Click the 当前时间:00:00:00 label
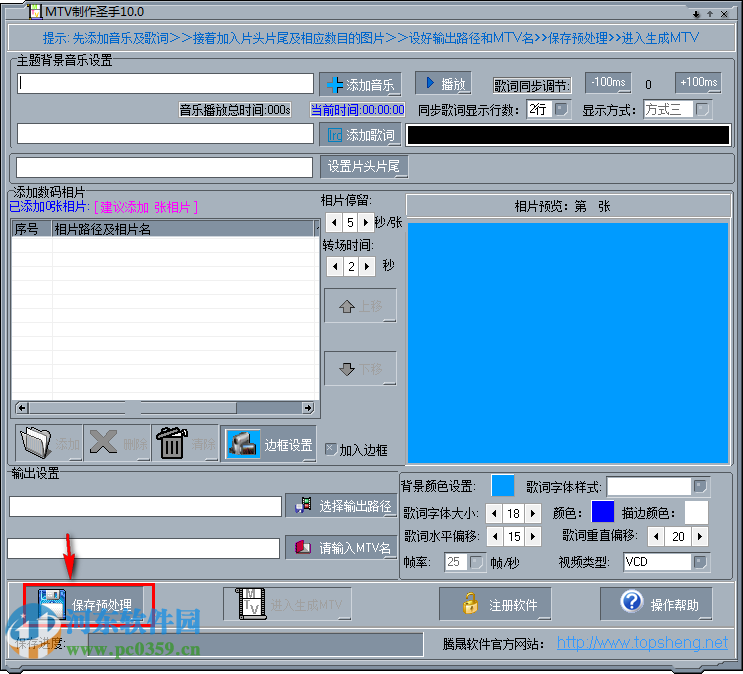Image resolution: width=743 pixels, height=674 pixels. pos(357,110)
